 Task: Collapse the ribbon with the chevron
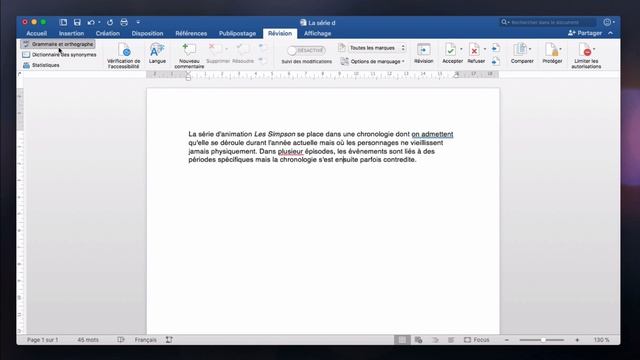click(611, 33)
